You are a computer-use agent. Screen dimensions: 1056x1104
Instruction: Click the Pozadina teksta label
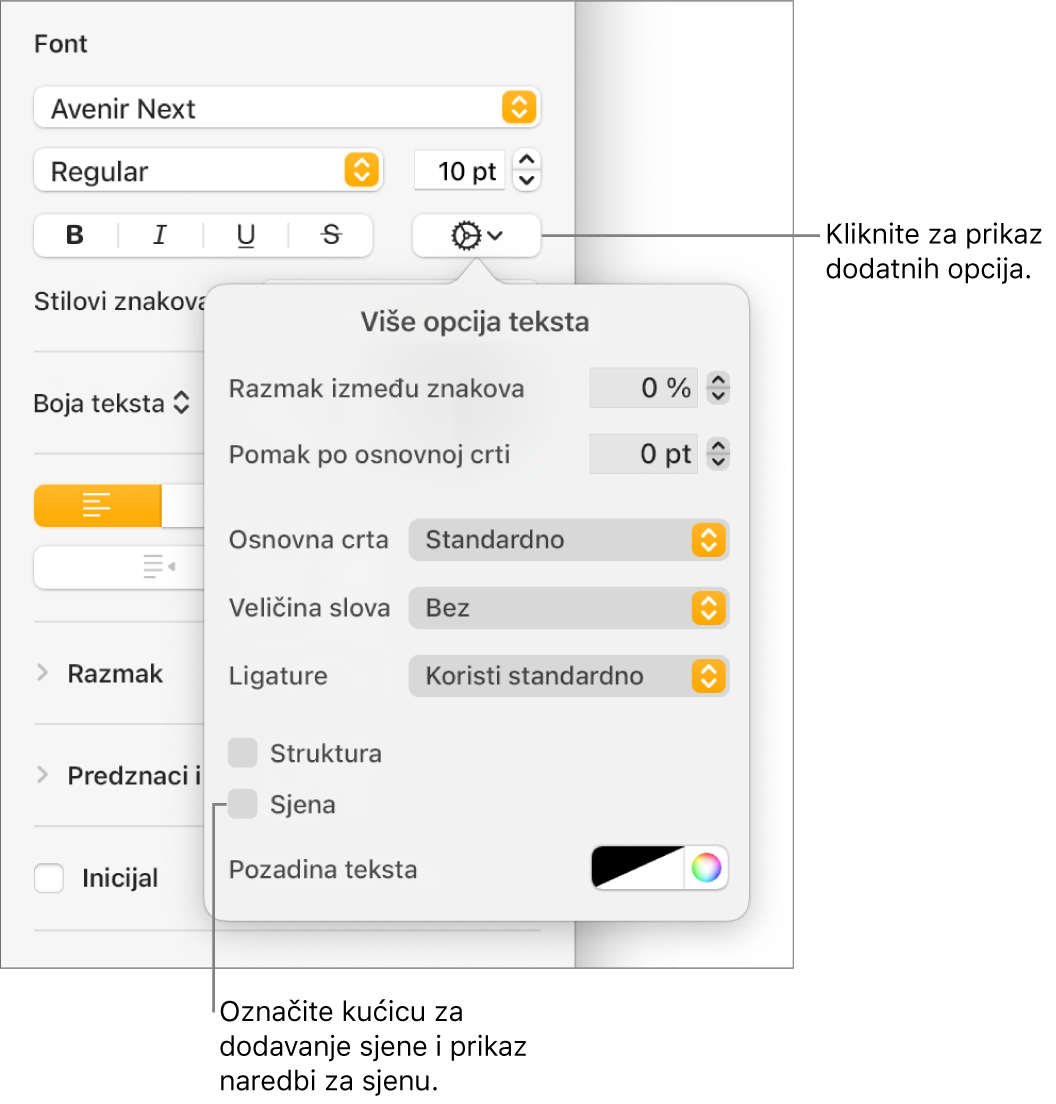[x=323, y=870]
